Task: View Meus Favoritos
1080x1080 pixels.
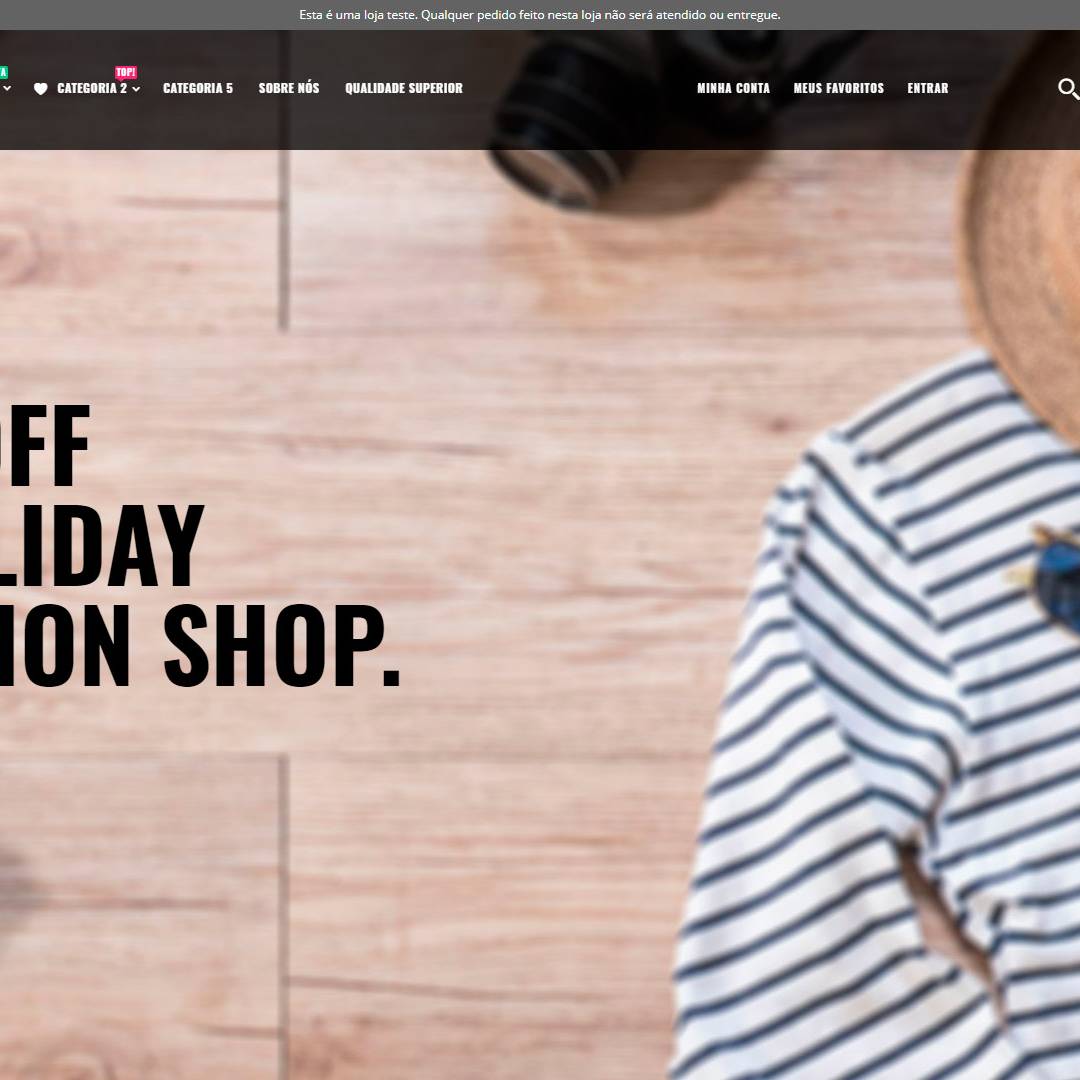Action: point(838,88)
